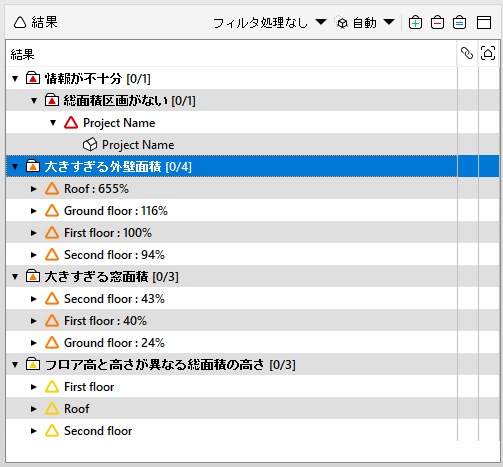503x467 pixels.
Task: Click the expand all results icon
Action: (x=415, y=23)
